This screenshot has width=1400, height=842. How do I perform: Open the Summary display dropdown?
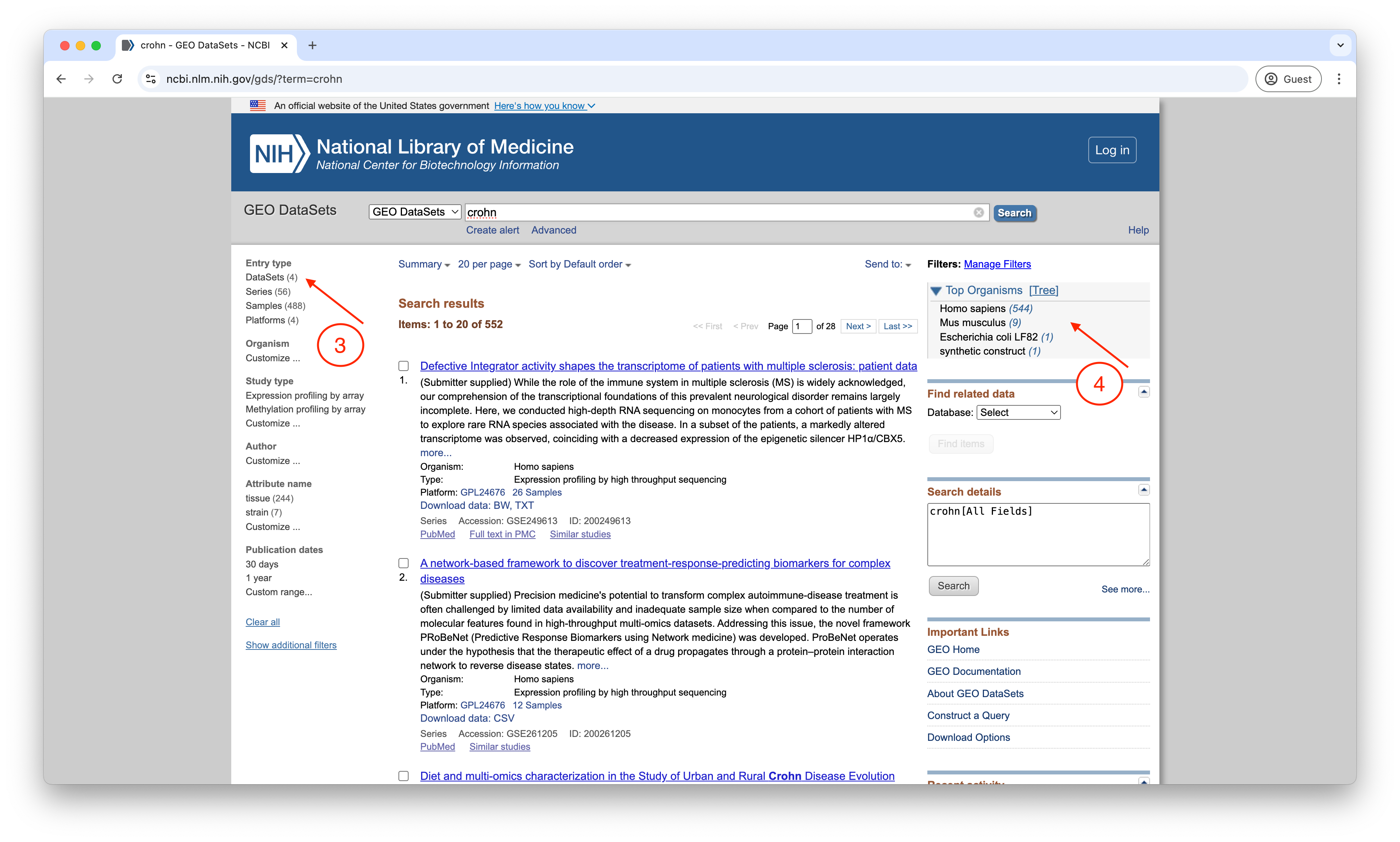[424, 264]
